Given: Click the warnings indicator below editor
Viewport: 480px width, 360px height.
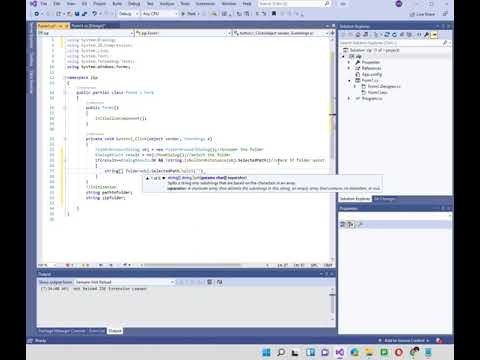Looking at the screenshot, I should click(85, 265).
